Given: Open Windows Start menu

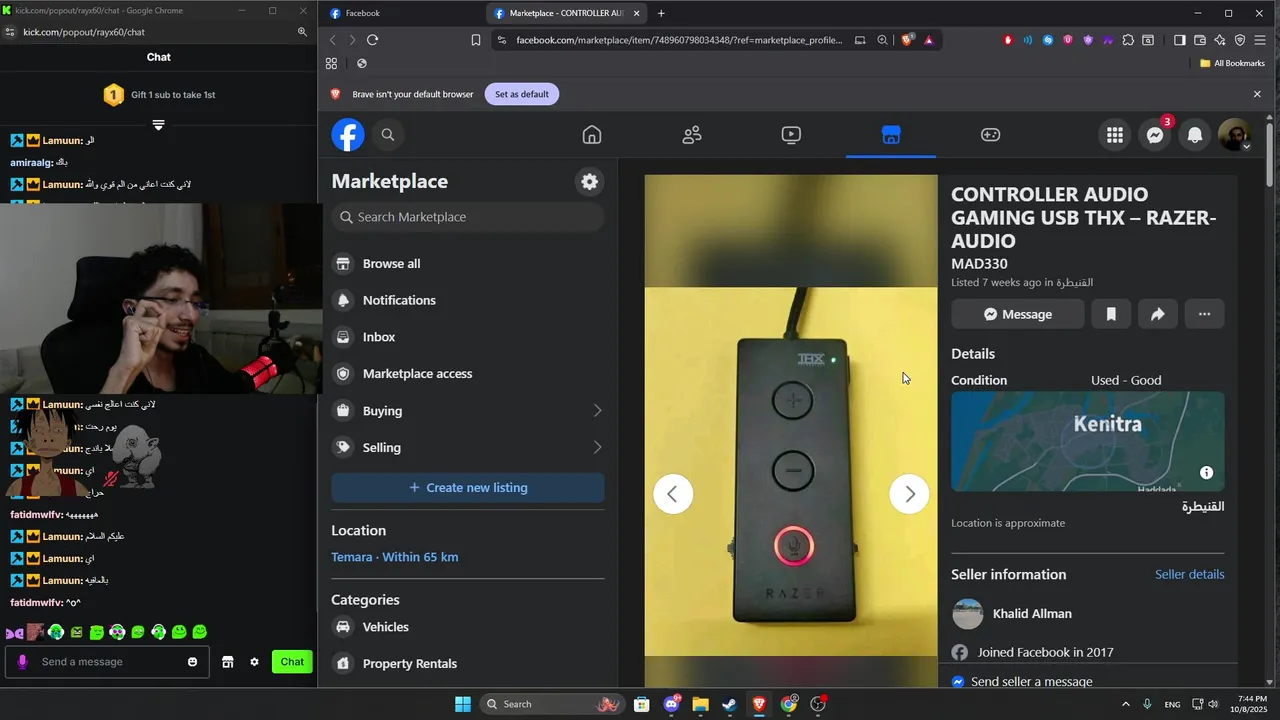Looking at the screenshot, I should point(463,704).
